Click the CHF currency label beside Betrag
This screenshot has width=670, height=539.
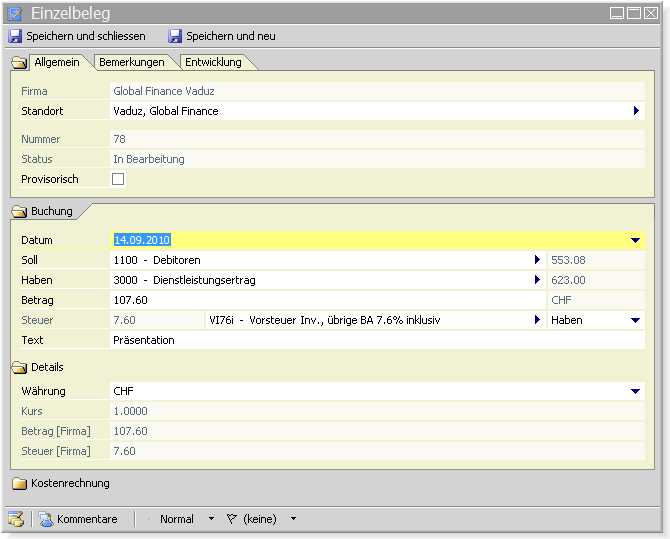[x=596, y=300]
